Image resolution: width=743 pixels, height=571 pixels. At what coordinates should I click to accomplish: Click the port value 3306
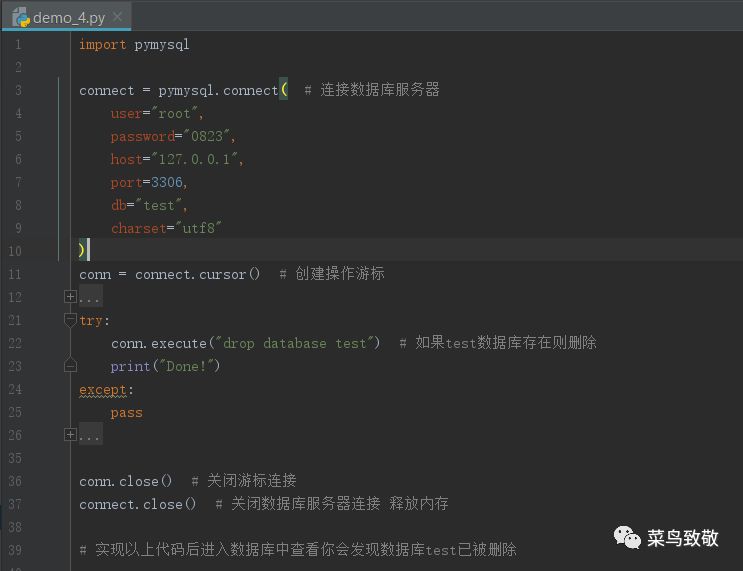point(167,182)
